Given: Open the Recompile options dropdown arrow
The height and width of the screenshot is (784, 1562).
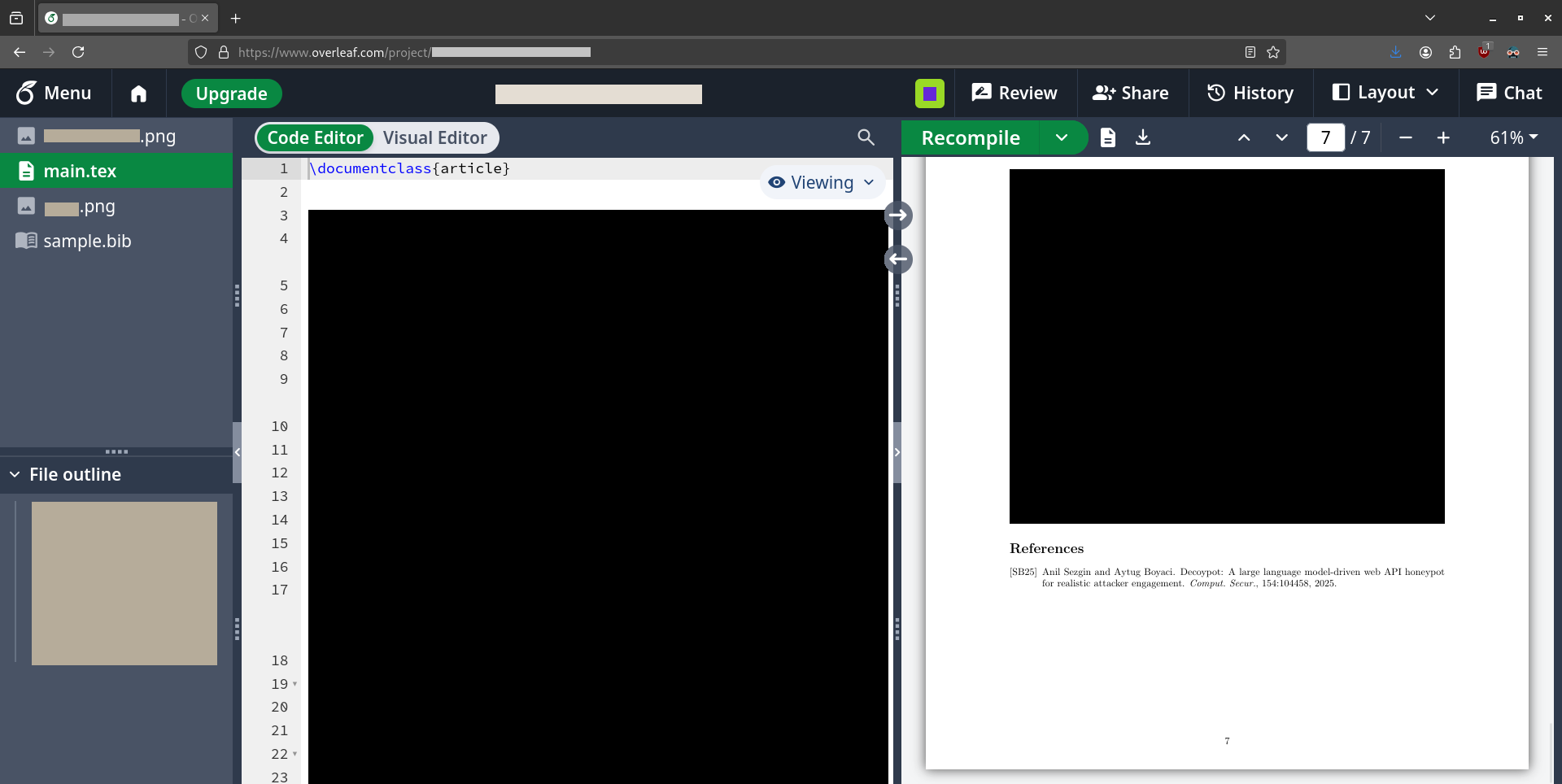Looking at the screenshot, I should (x=1062, y=137).
